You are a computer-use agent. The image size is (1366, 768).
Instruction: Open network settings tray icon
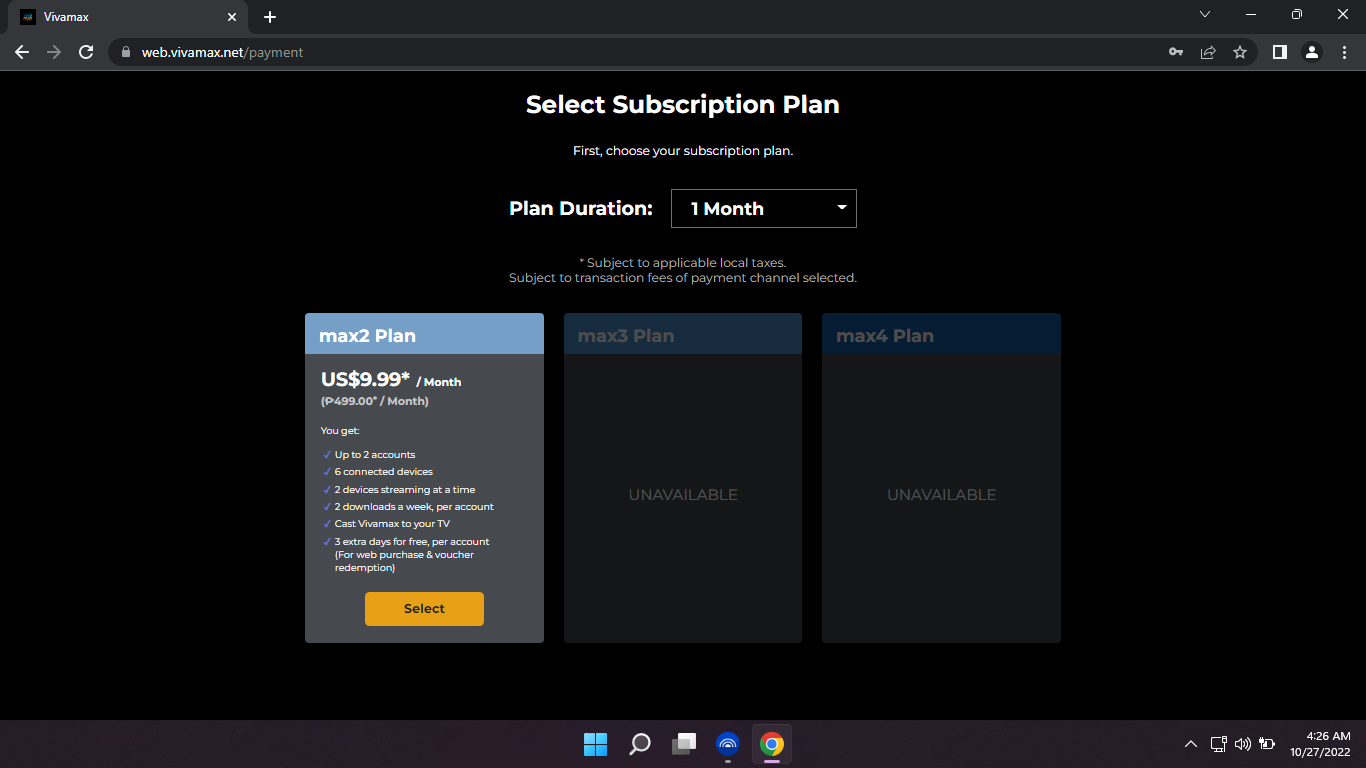coord(1218,744)
